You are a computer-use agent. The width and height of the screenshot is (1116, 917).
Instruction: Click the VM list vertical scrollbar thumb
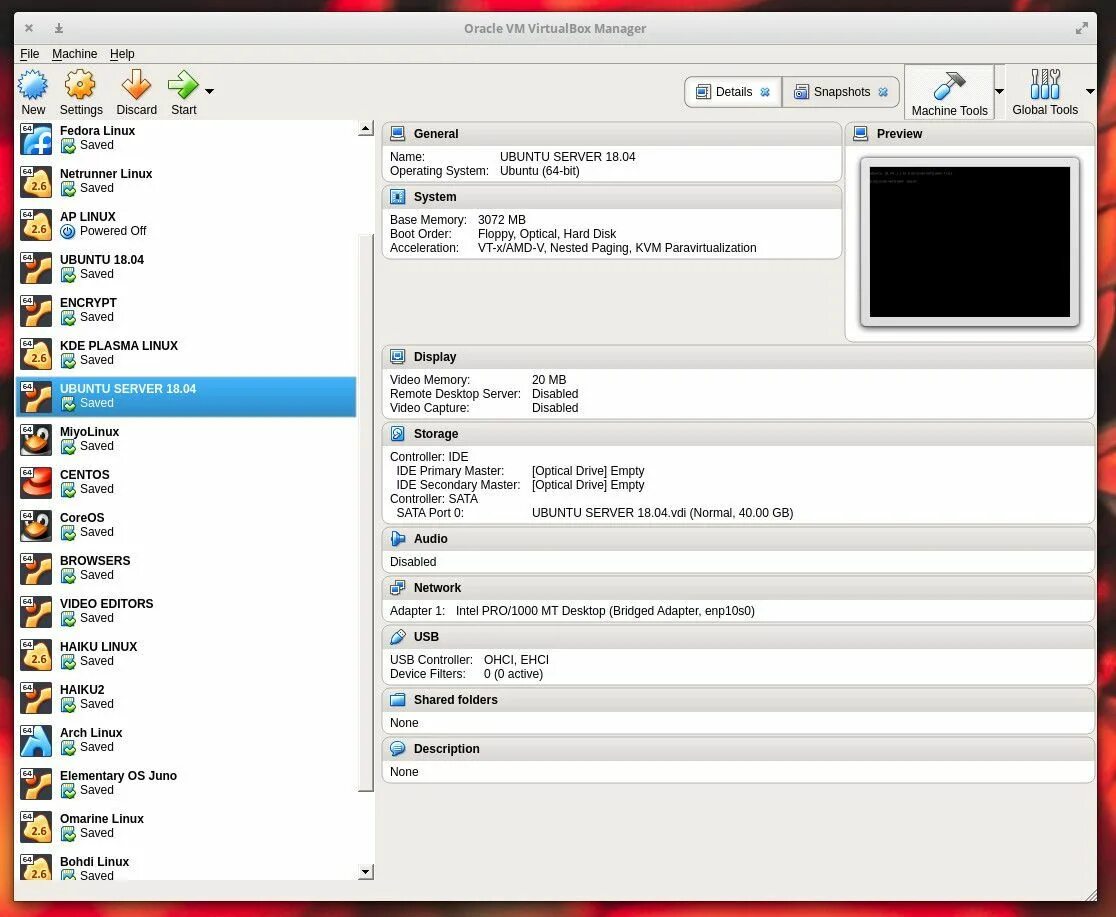tap(366, 513)
